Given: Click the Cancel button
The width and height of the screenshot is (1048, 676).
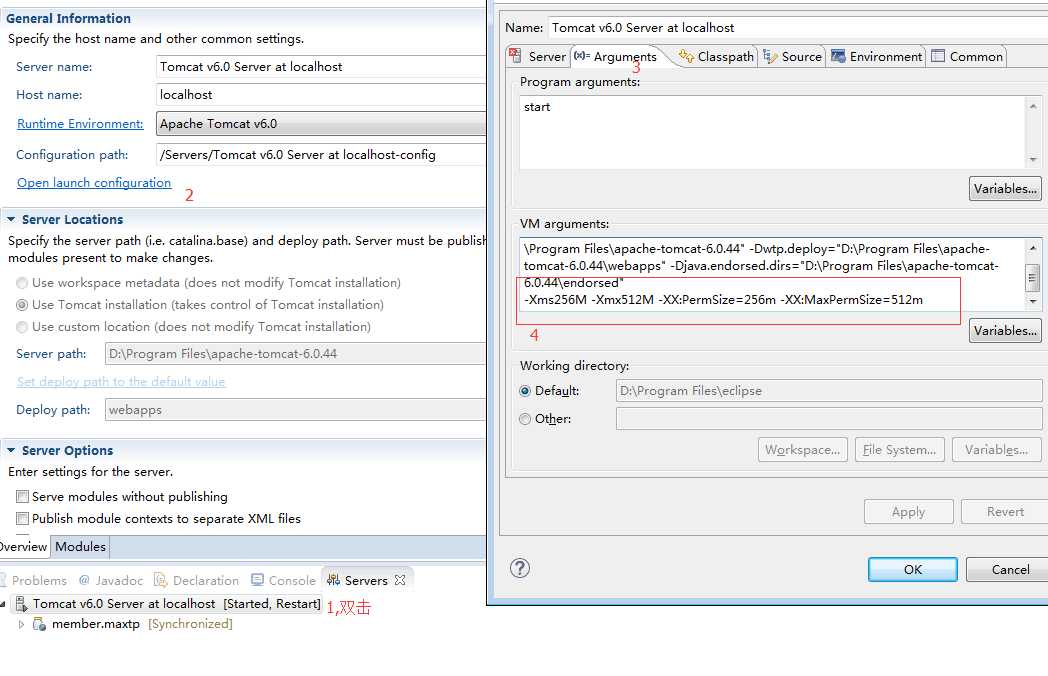Looking at the screenshot, I should (1009, 570).
